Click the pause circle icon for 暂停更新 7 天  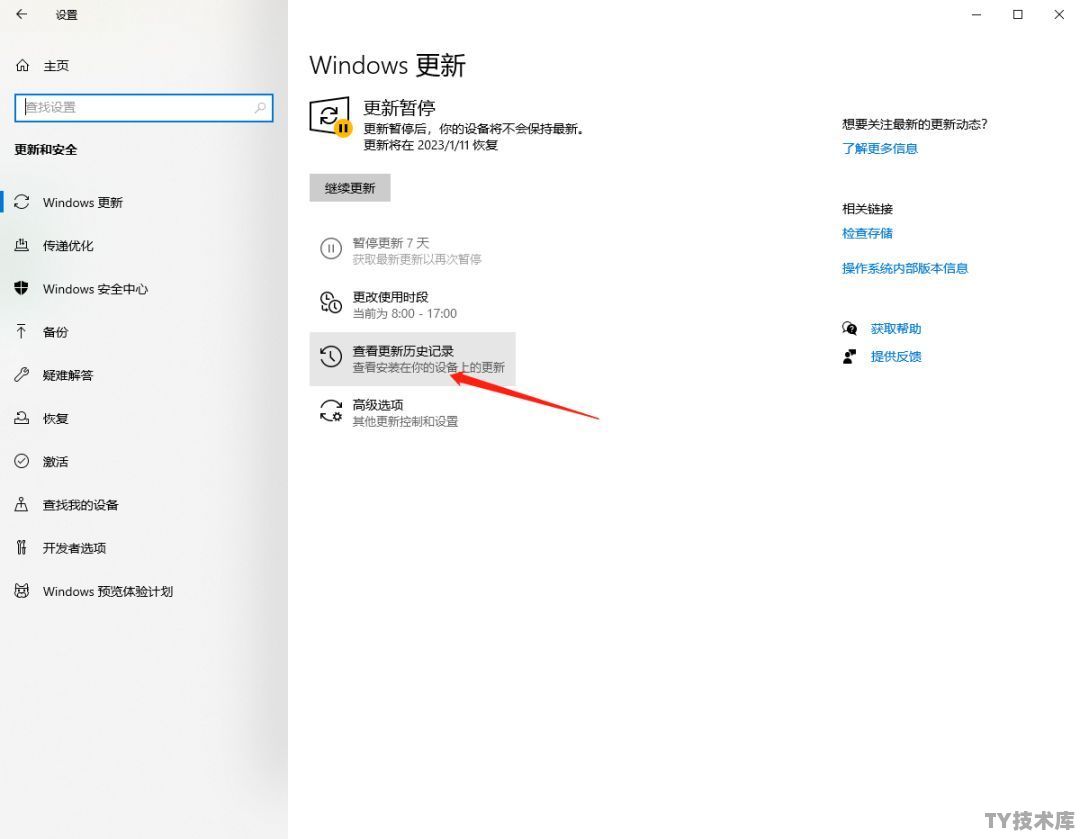pyautogui.click(x=331, y=248)
